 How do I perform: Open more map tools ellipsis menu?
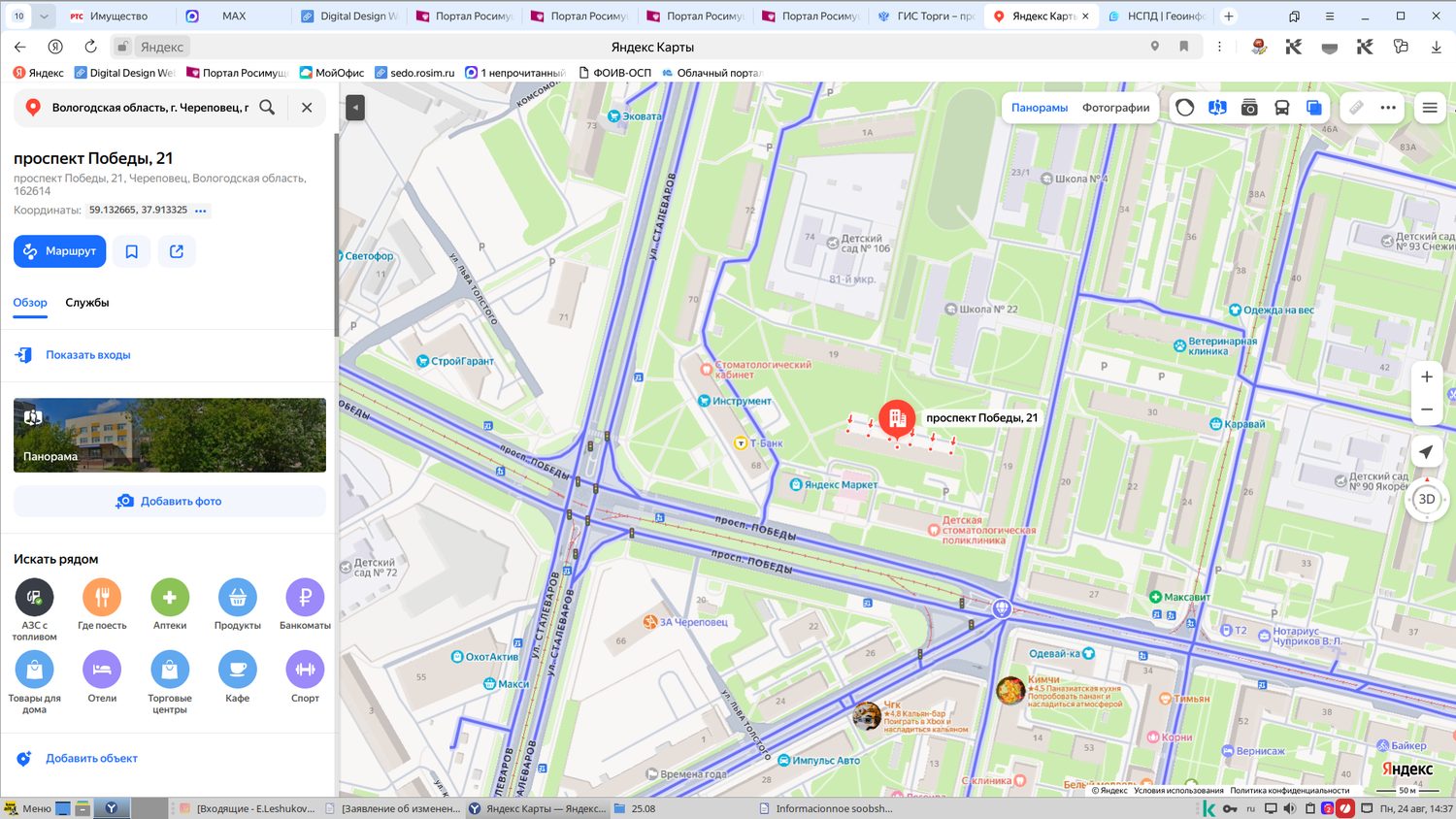[1388, 108]
